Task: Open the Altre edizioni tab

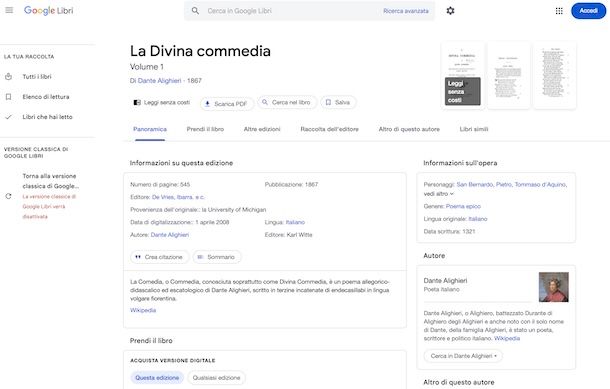Action: (x=262, y=129)
